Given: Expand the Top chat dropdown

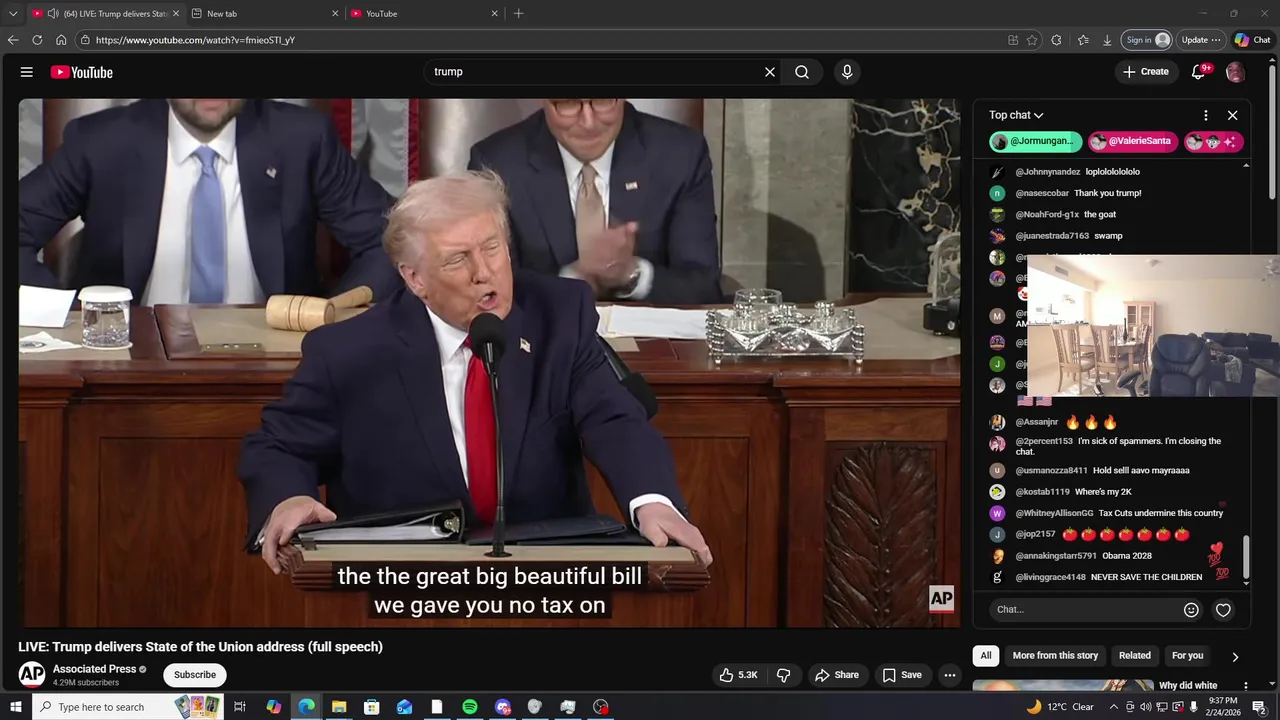Looking at the screenshot, I should point(1016,115).
